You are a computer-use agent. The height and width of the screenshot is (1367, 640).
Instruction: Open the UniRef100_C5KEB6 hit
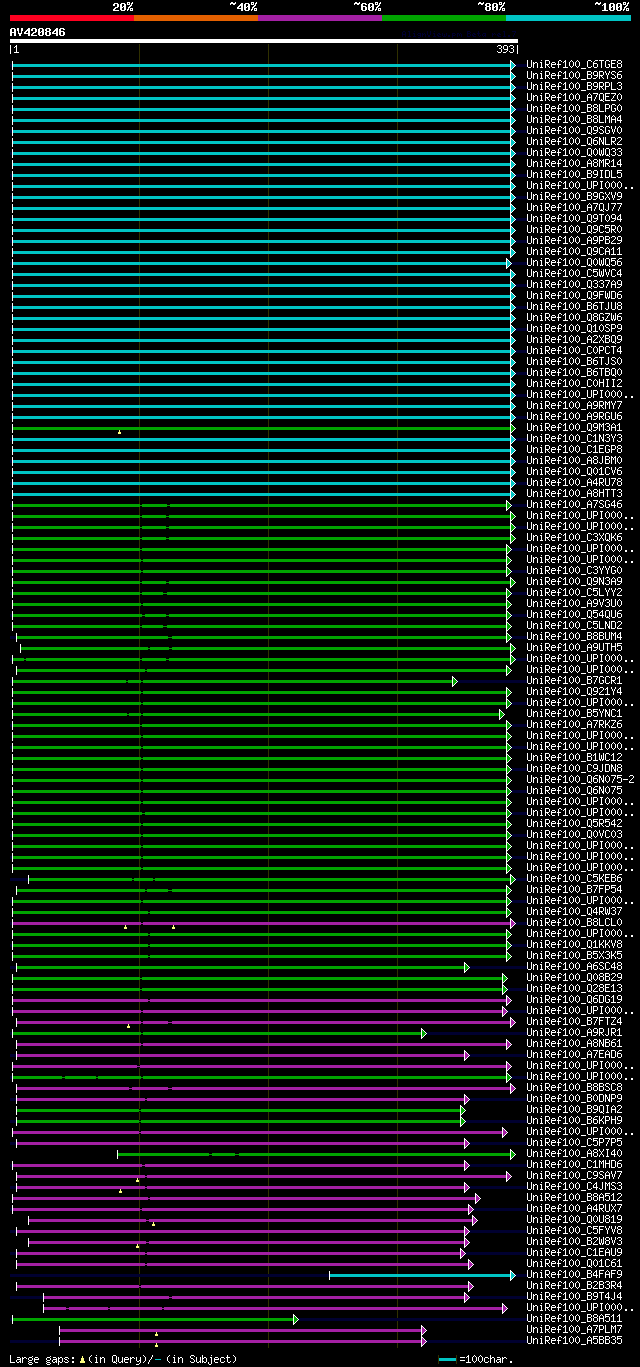tap(574, 878)
